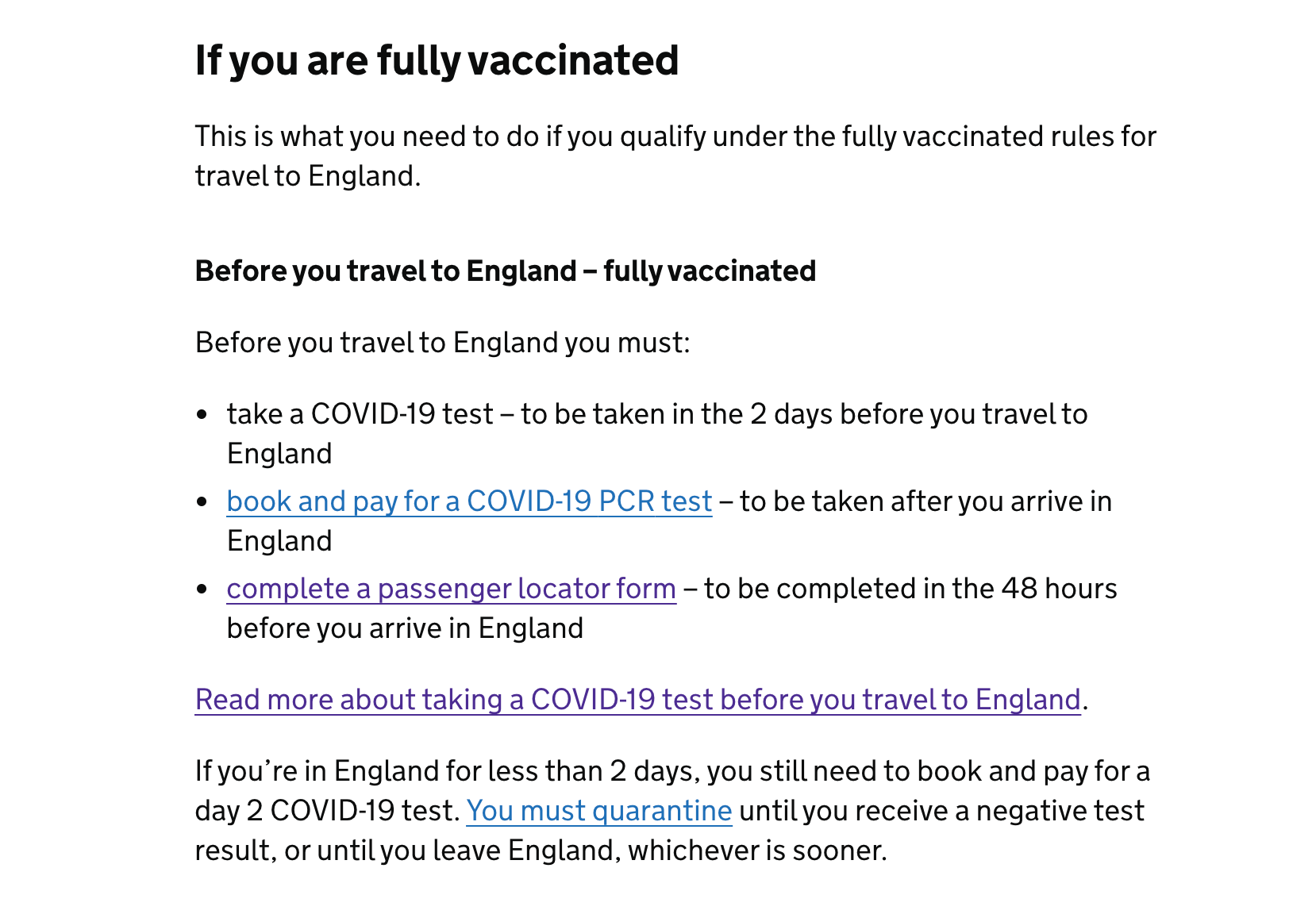Viewport: 1316px width, 914px height.
Task: Click the text to be completed in the 48 hours
Action: click(x=910, y=589)
